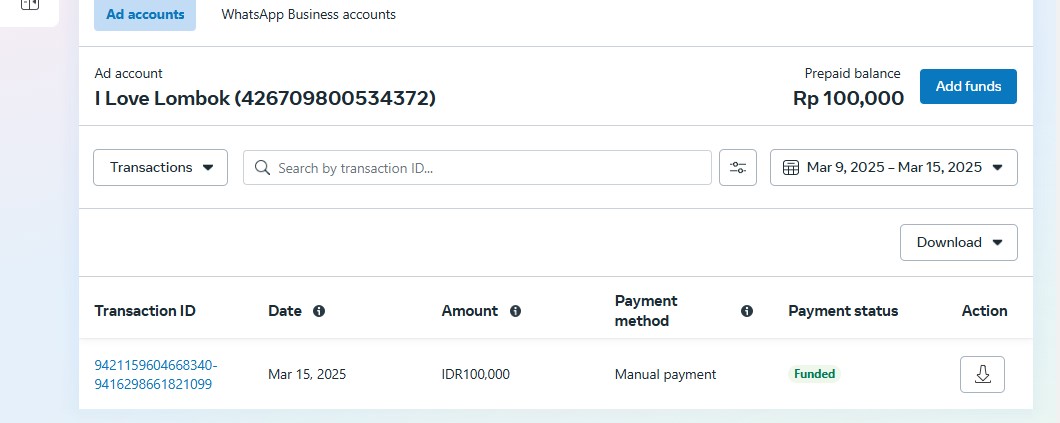Click the Funded payment status badge
This screenshot has height=423, width=1060.
pos(814,374)
